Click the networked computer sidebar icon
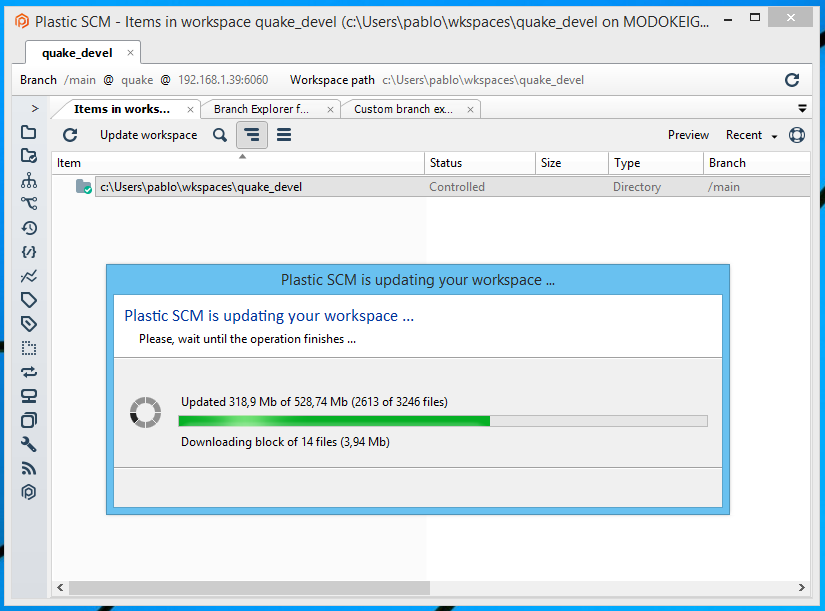 coord(28,396)
